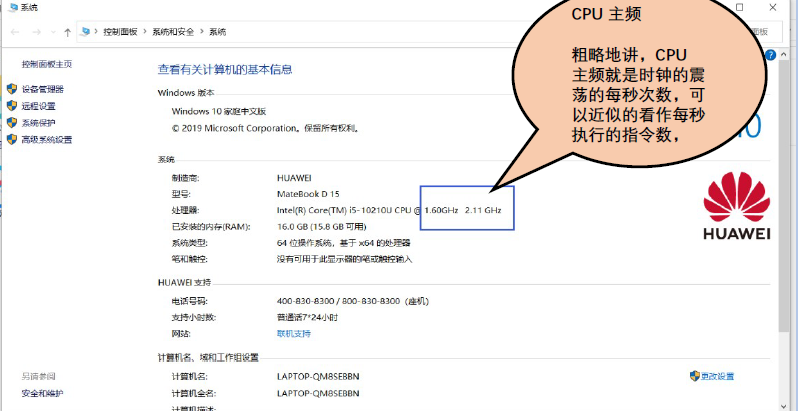Go up one level with the Up arrow
This screenshot has width=798, height=411.
[x=67, y=32]
